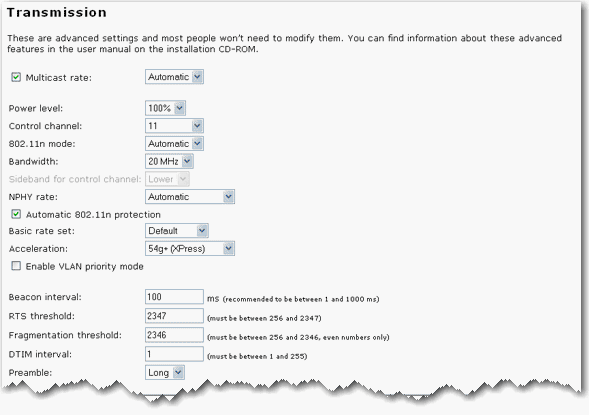Uncheck the Multicast rate checkbox
This screenshot has width=589, height=415.
[x=16, y=77]
